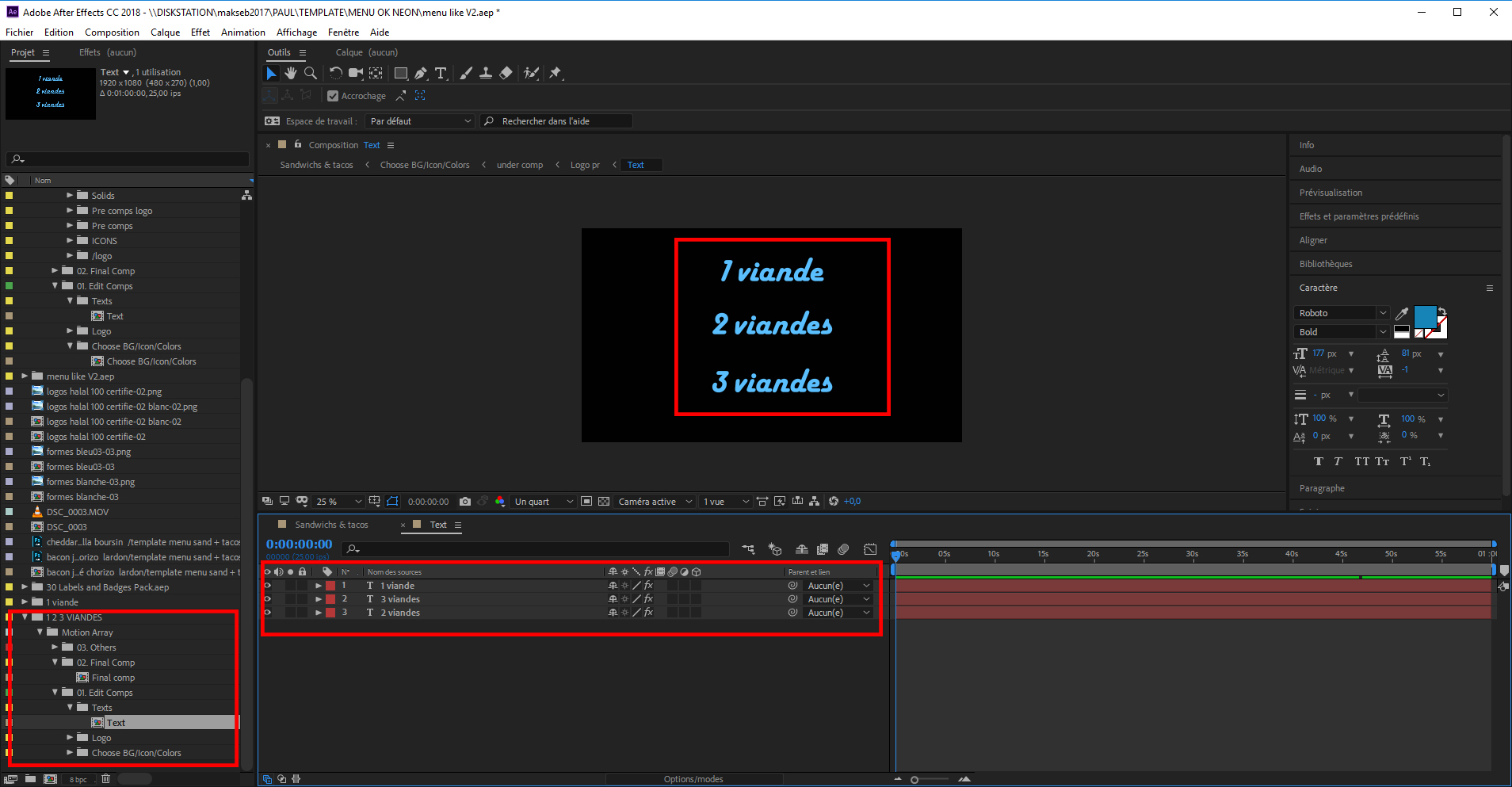
Task: Select the Eraser tool
Action: (x=506, y=73)
